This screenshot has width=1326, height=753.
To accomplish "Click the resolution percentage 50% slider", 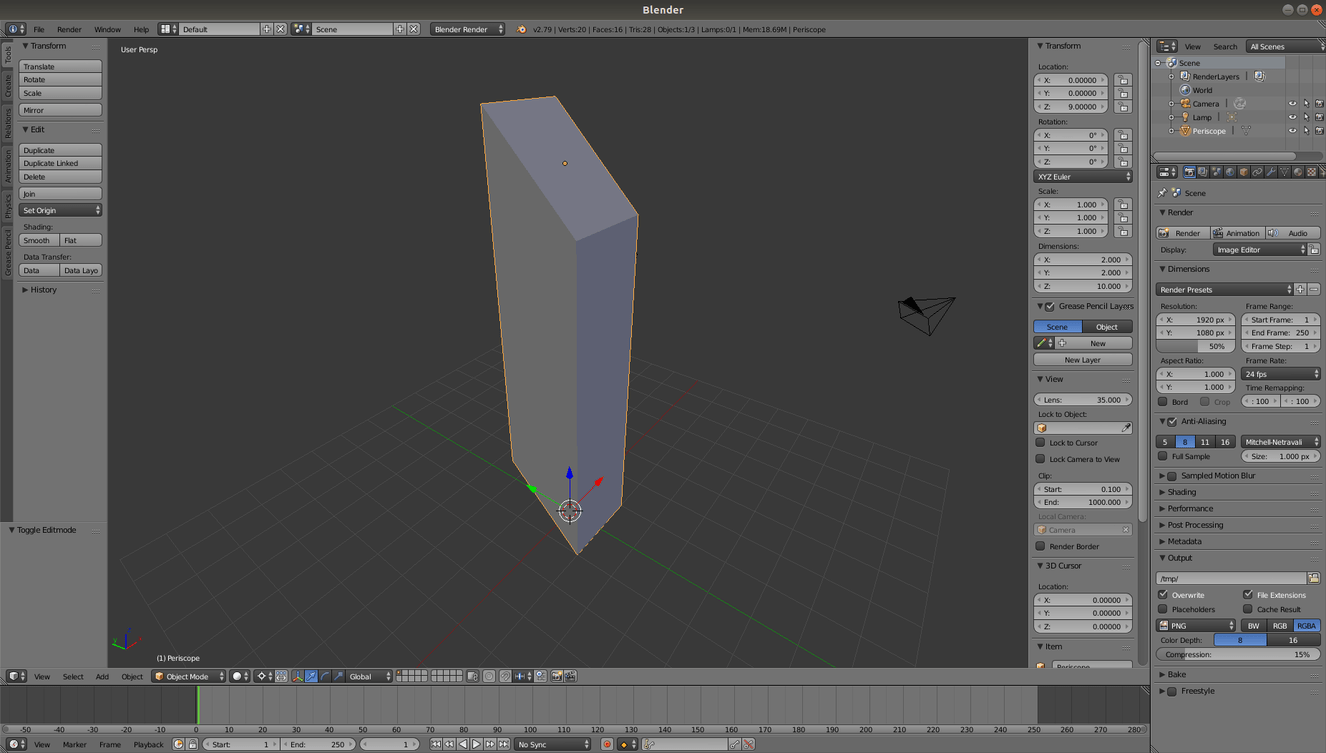I will point(1196,346).
